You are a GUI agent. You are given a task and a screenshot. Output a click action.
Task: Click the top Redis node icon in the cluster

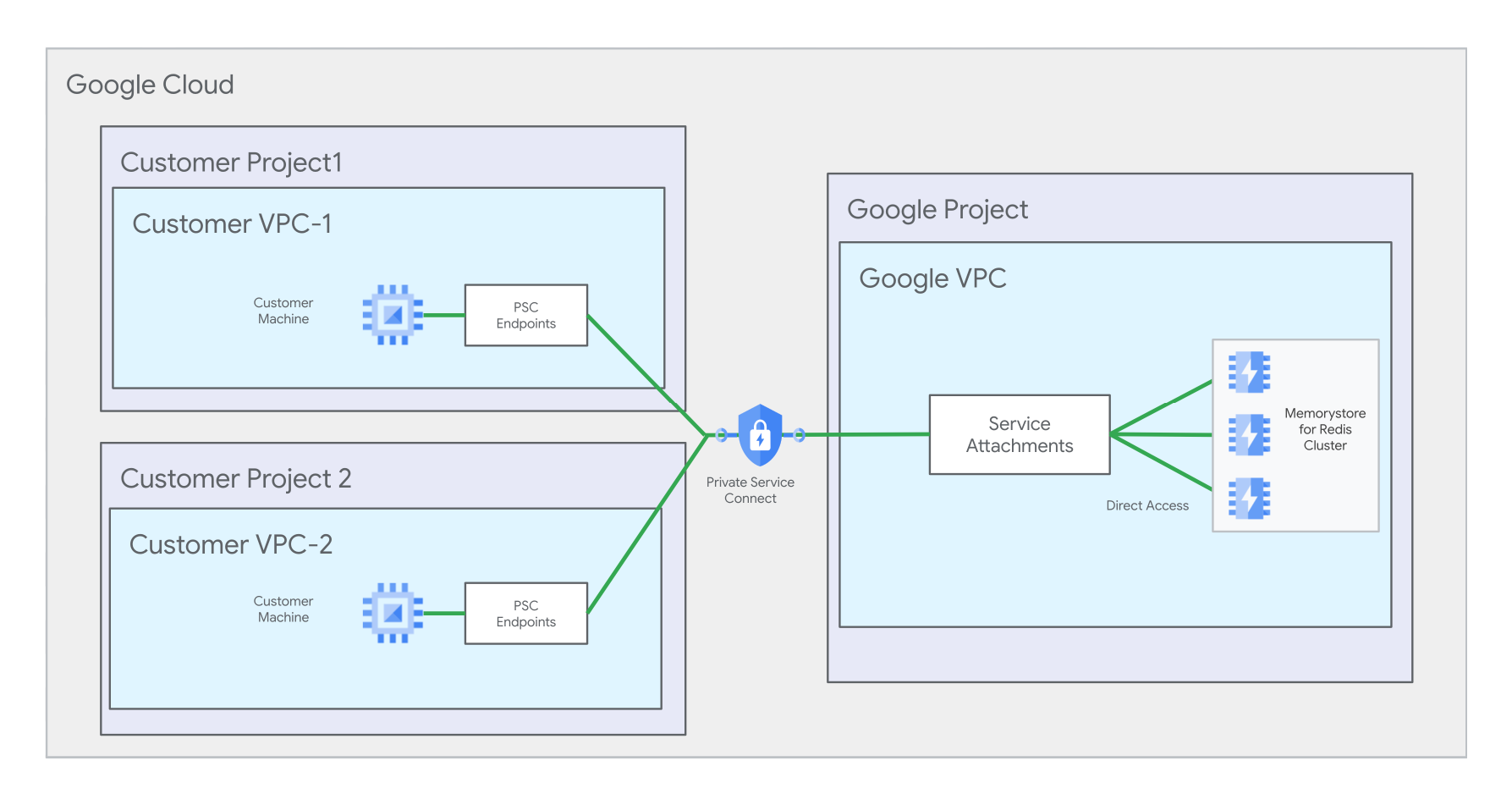point(1249,372)
